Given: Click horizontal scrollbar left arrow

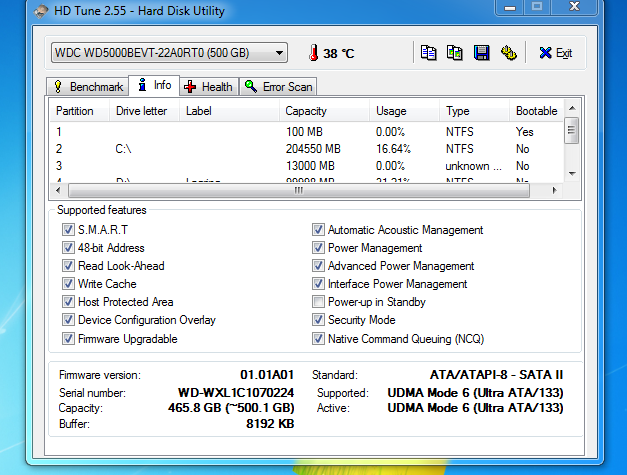Looking at the screenshot, I should pyautogui.click(x=58, y=190).
